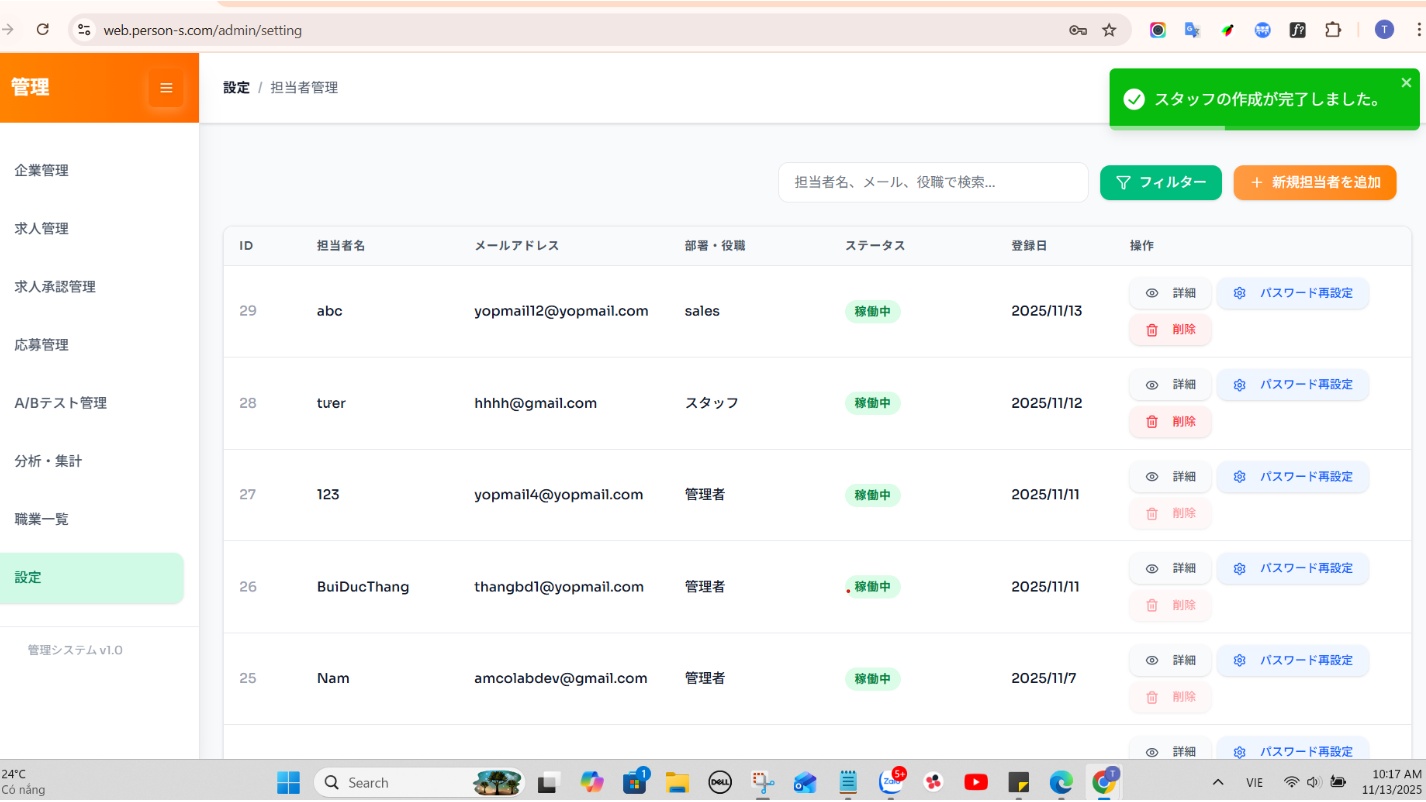Viewport: 1426px width, 802px height.
Task: View 詳細 for staff abc
Action: (x=1170, y=293)
